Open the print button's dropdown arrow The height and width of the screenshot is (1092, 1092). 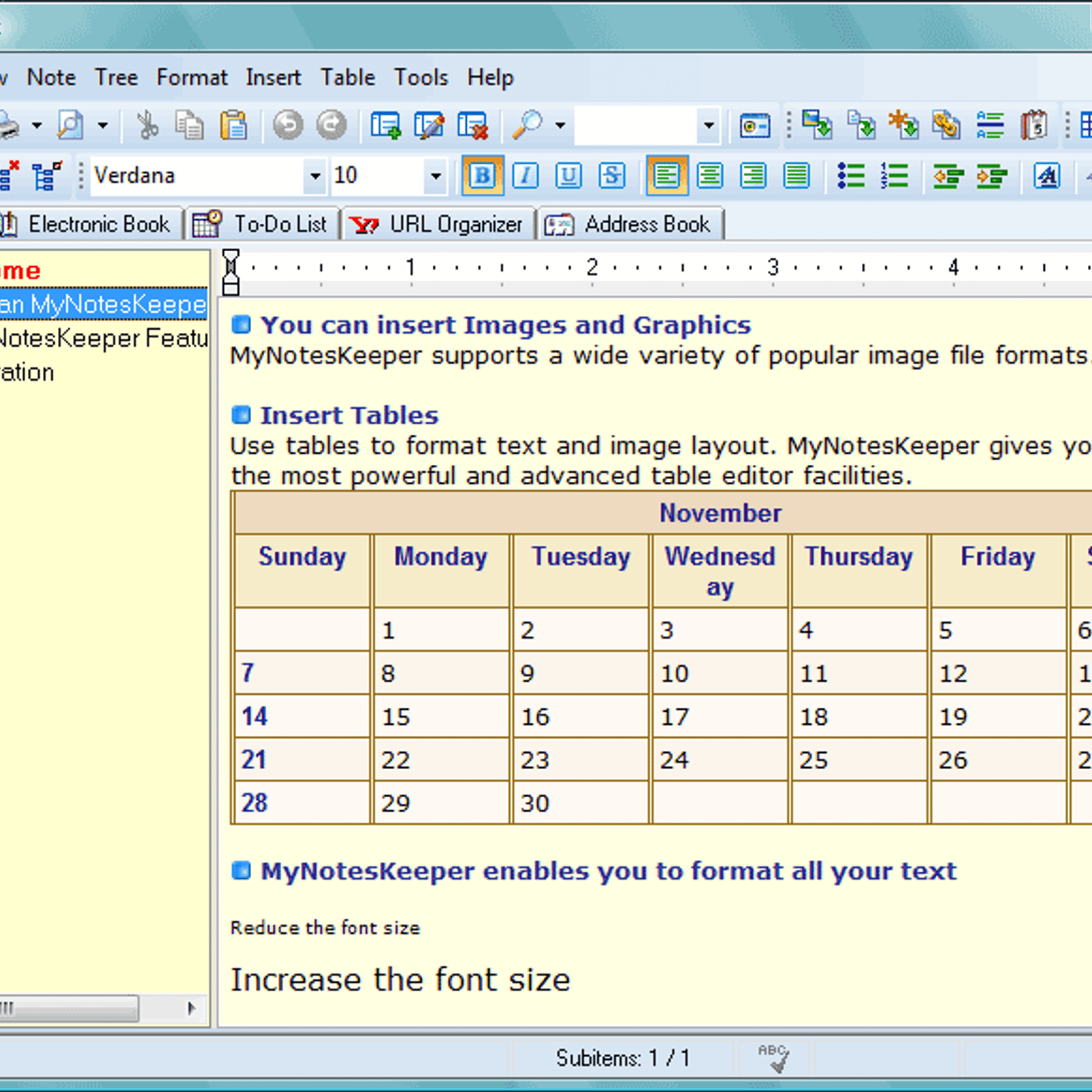point(37,126)
